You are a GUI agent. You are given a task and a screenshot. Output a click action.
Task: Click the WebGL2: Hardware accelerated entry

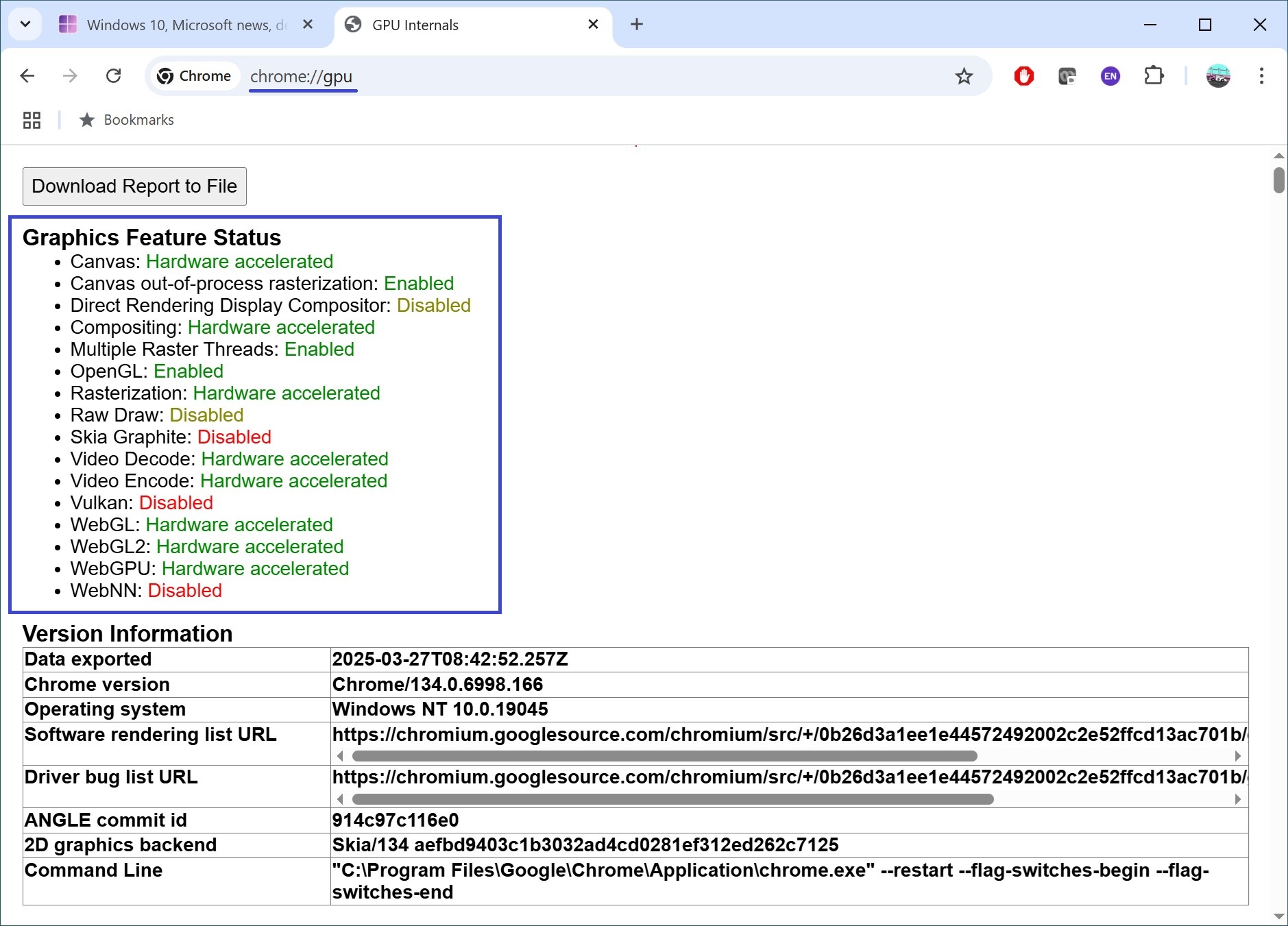(x=207, y=547)
